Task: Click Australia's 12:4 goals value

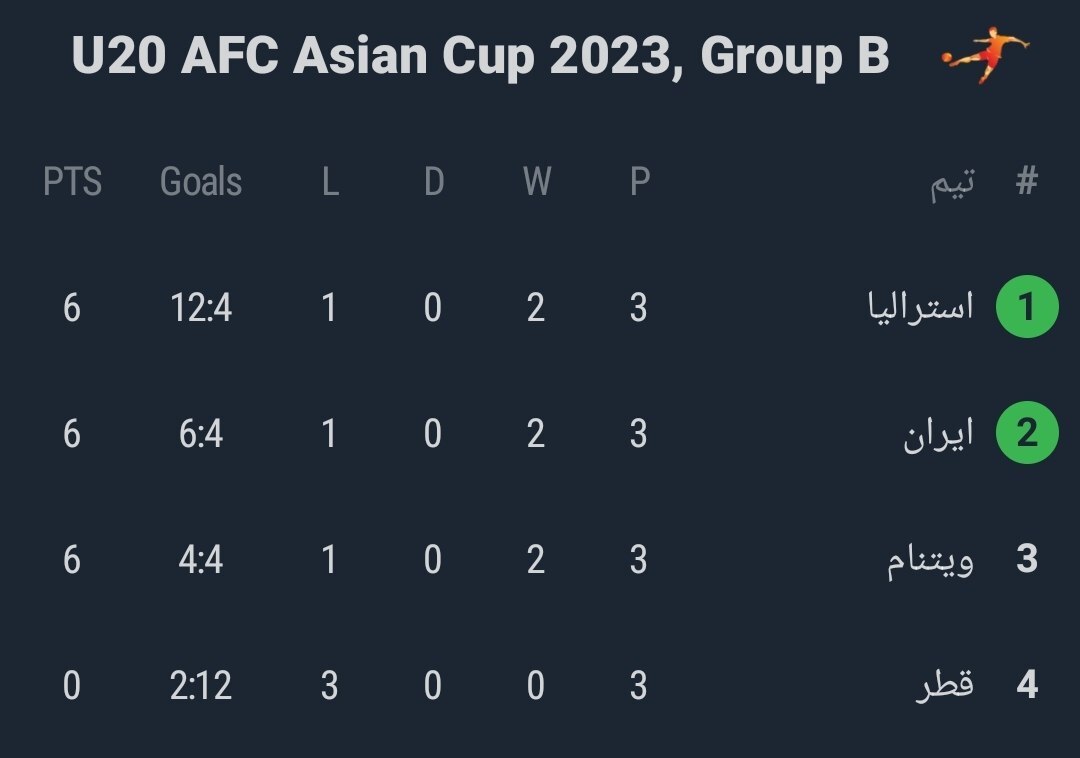Action: pos(201,308)
